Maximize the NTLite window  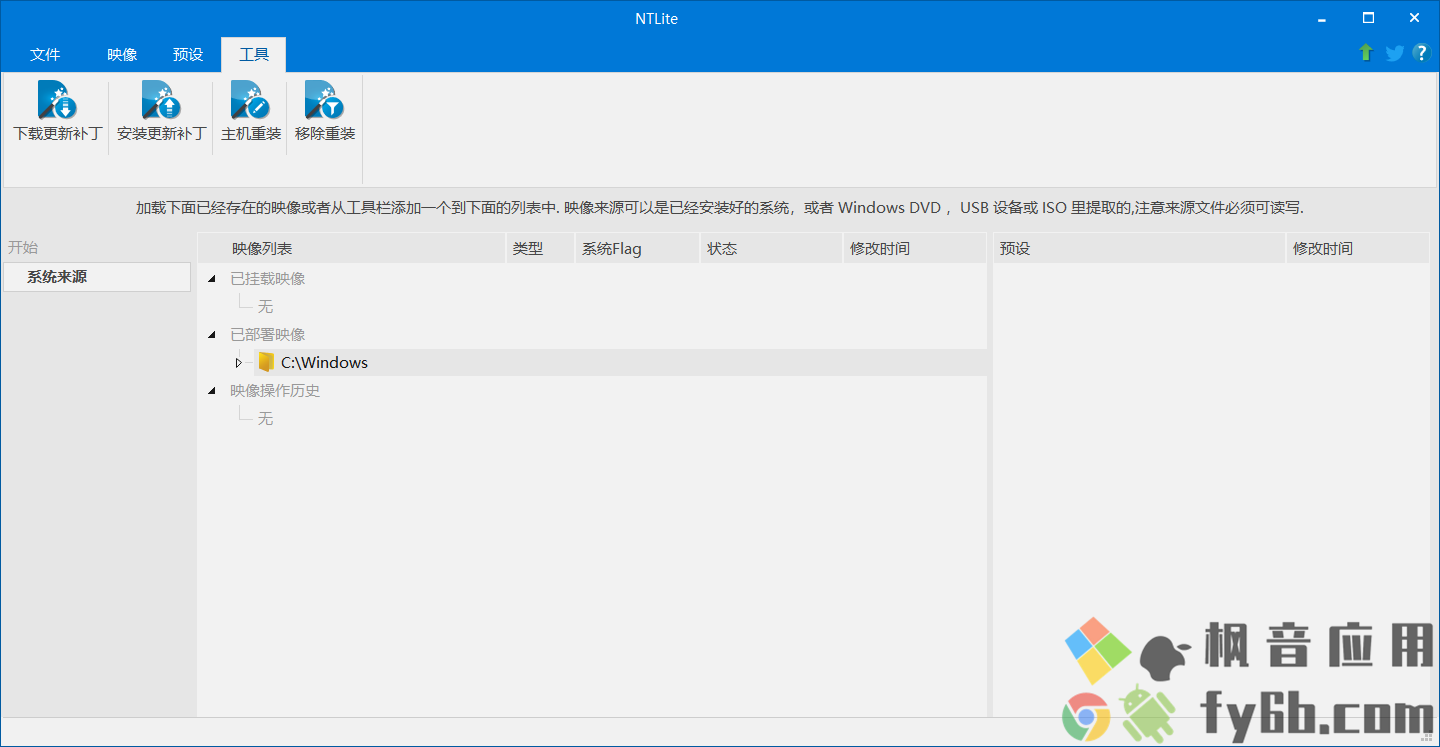pos(1369,18)
